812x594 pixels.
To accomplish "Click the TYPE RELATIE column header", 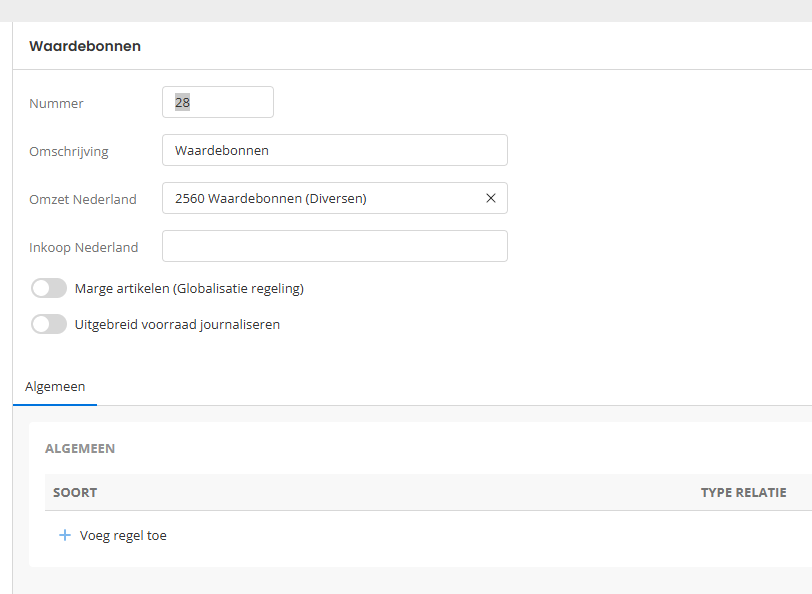I will 743,492.
